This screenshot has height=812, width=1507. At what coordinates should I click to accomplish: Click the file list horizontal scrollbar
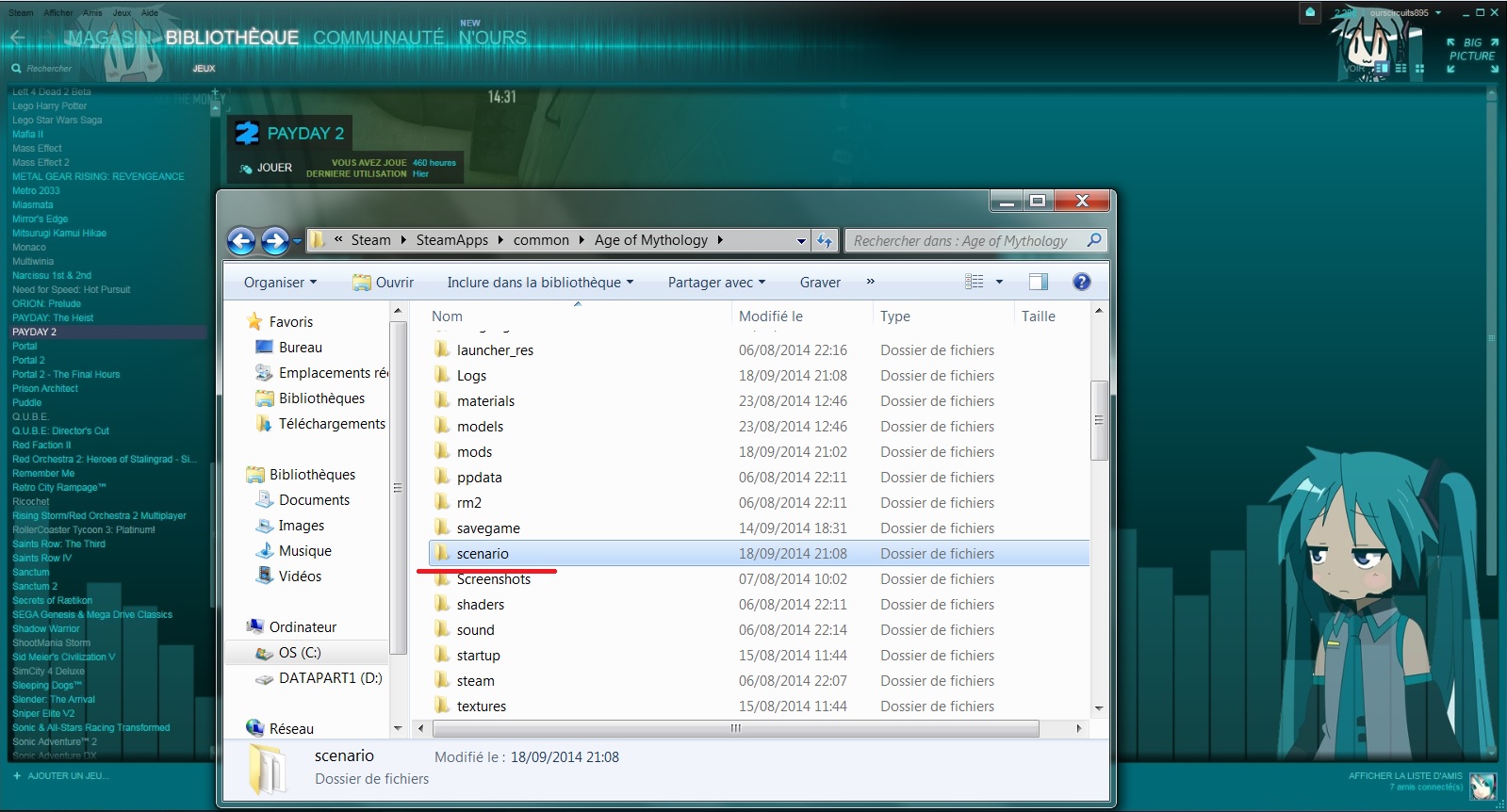coord(735,728)
